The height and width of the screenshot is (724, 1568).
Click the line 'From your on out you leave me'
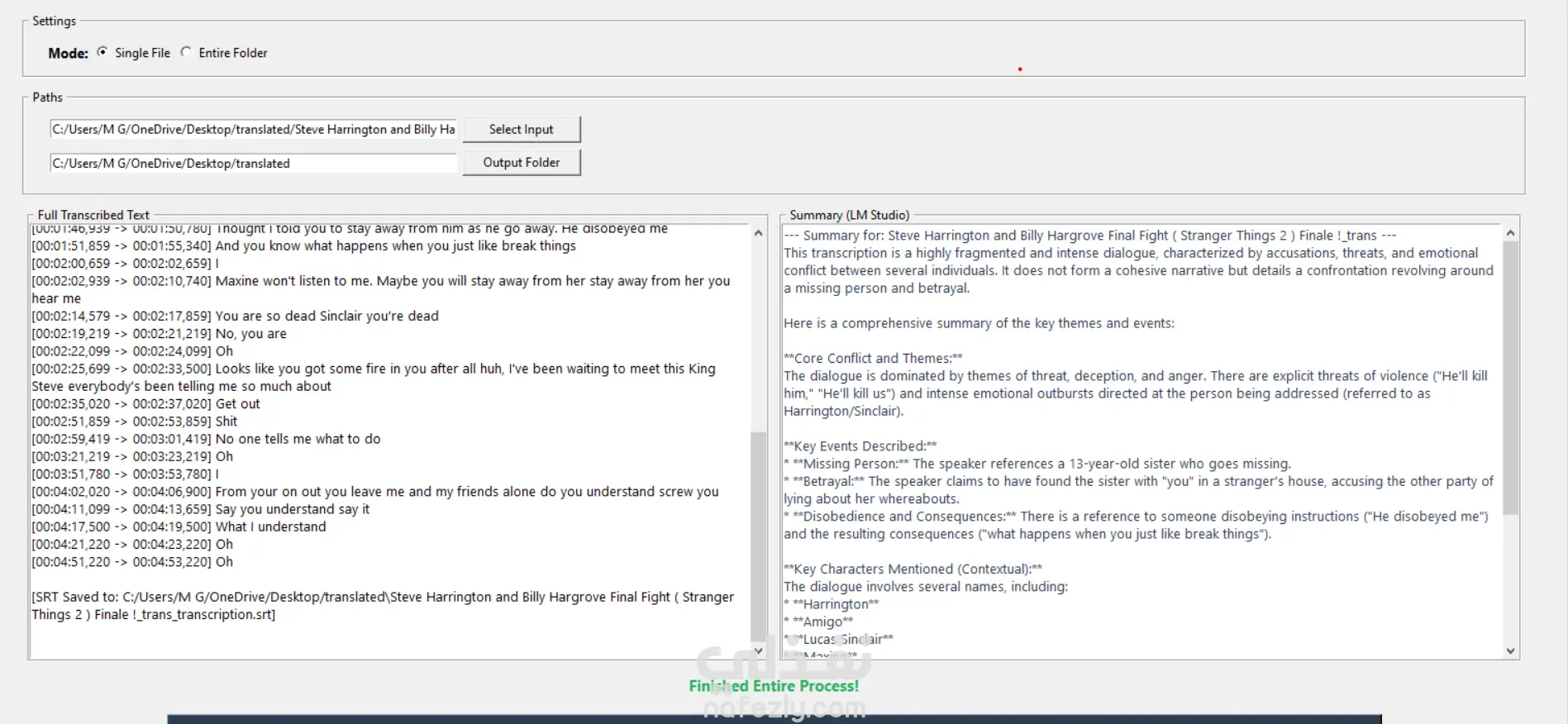pos(375,492)
